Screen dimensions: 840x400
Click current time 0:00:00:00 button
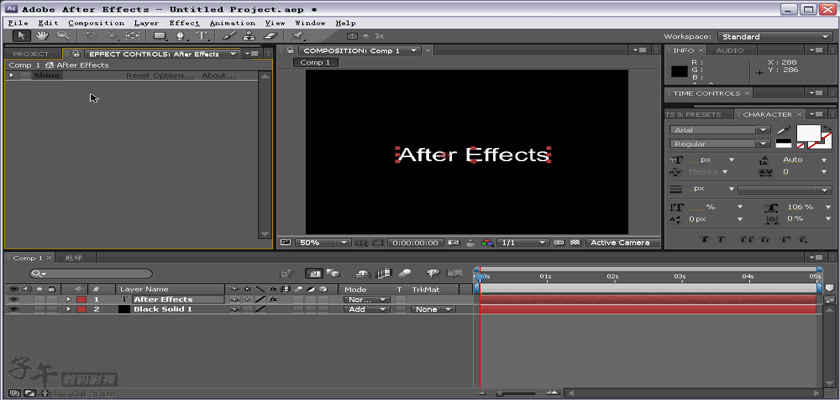tap(416, 243)
